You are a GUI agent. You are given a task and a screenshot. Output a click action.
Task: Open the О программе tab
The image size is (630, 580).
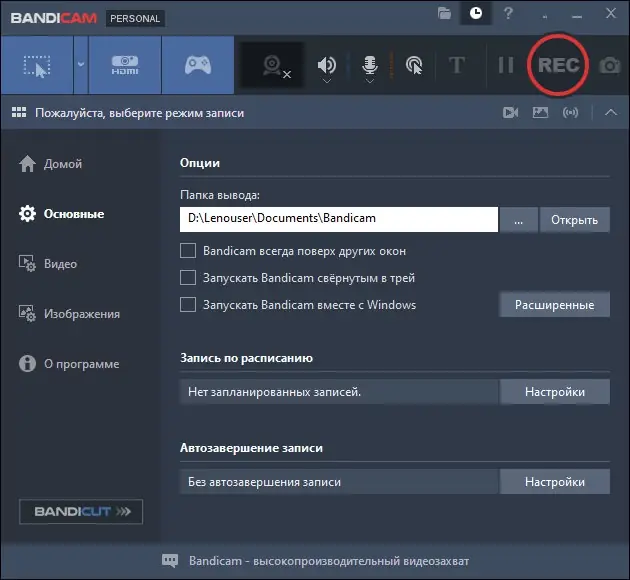coord(69,364)
